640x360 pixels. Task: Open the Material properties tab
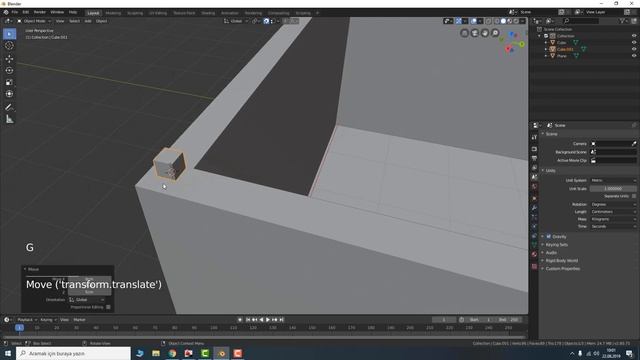click(x=534, y=254)
